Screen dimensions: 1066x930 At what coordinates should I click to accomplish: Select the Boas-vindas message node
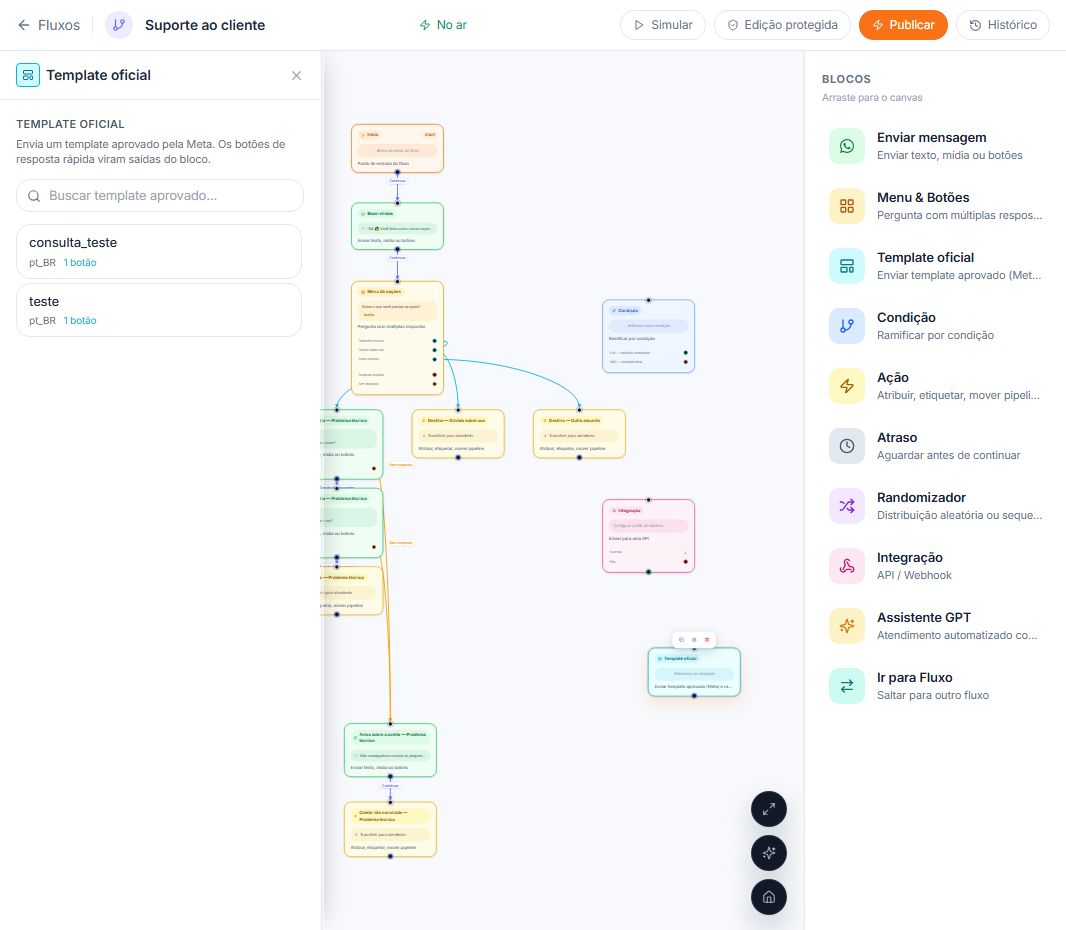[x=398, y=226]
